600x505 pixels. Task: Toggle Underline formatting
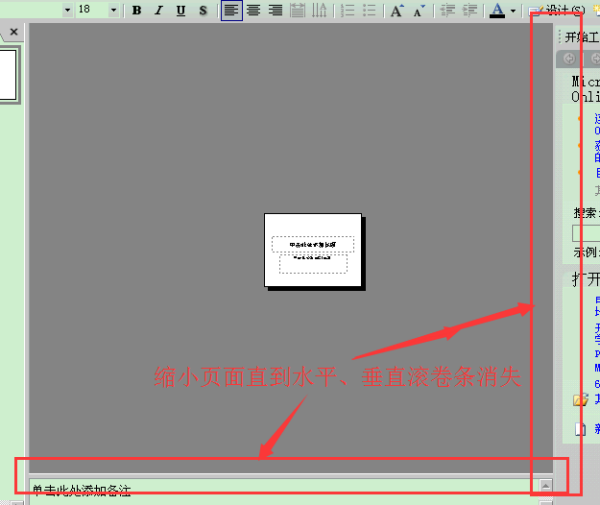coord(181,10)
